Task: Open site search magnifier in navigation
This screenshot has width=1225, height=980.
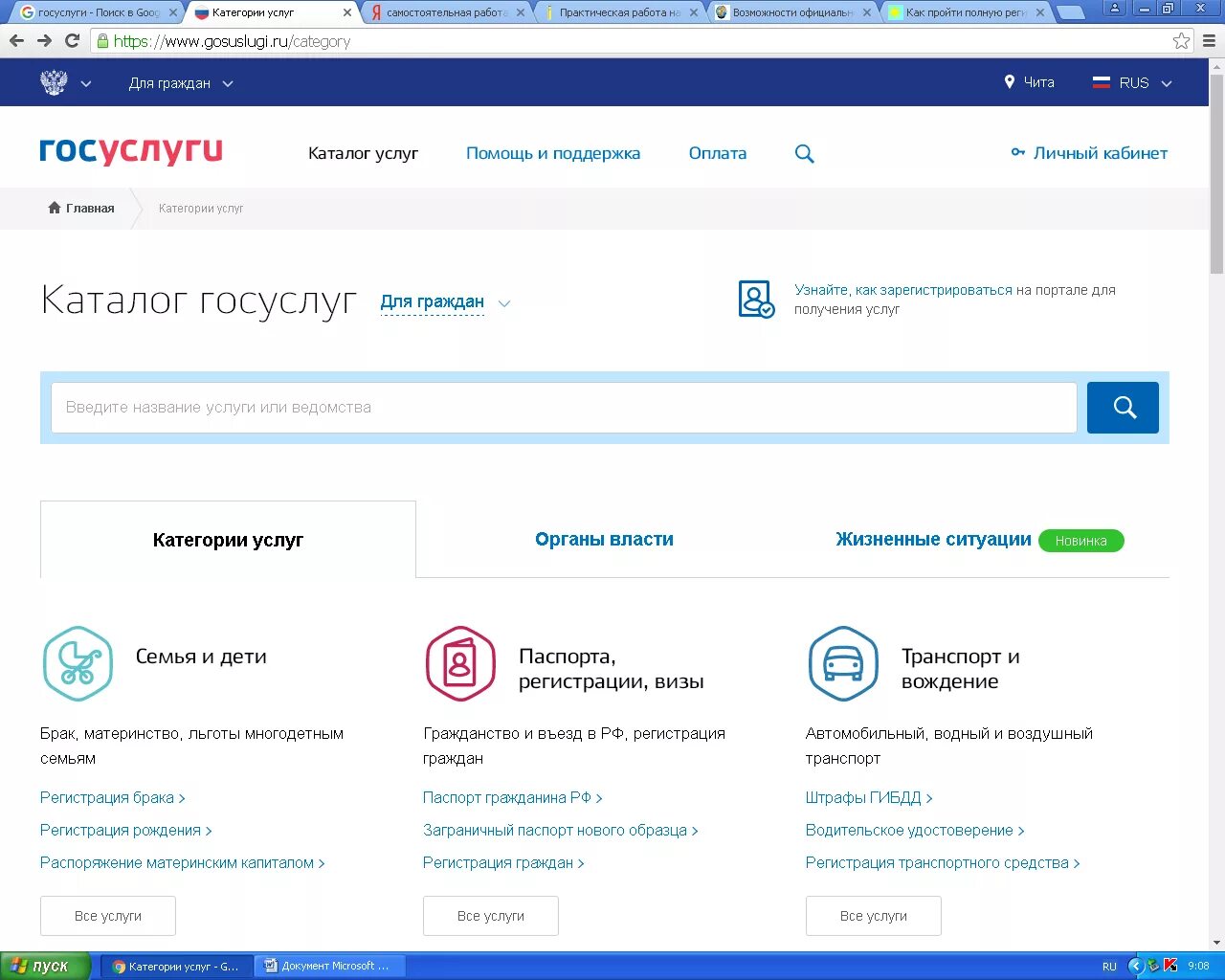Action: point(805,154)
